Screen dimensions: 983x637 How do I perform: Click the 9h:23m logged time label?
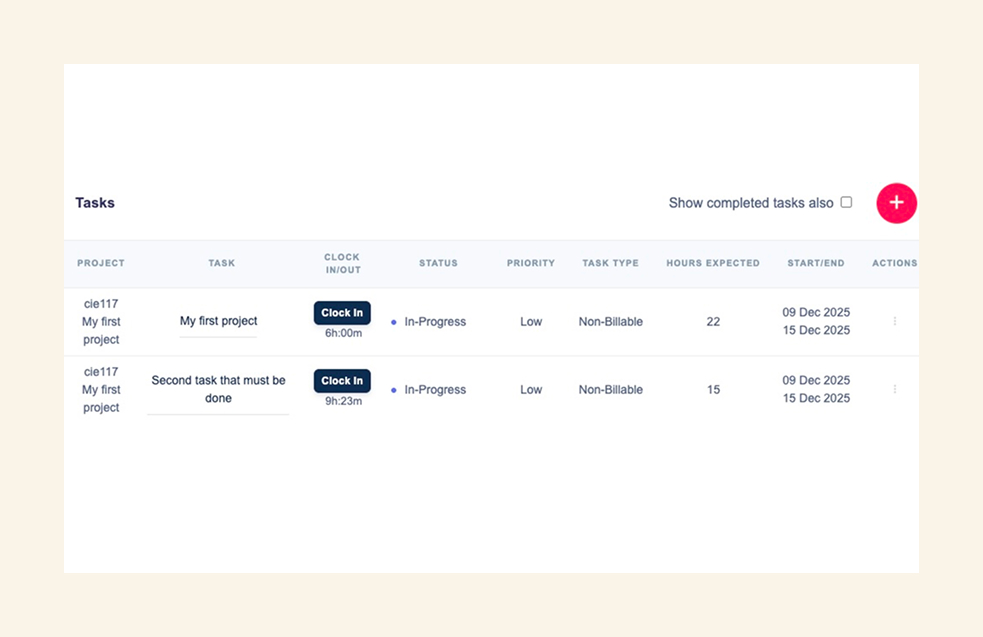pyautogui.click(x=341, y=399)
